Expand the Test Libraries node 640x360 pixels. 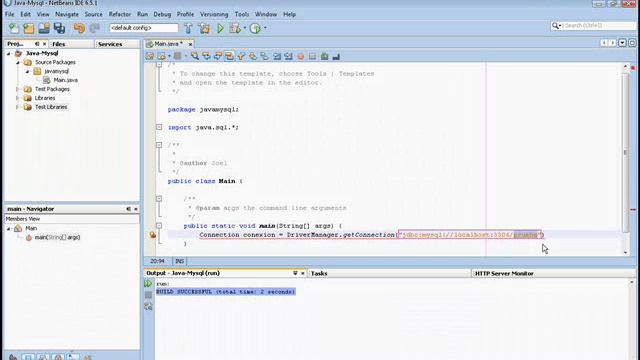click(18, 107)
